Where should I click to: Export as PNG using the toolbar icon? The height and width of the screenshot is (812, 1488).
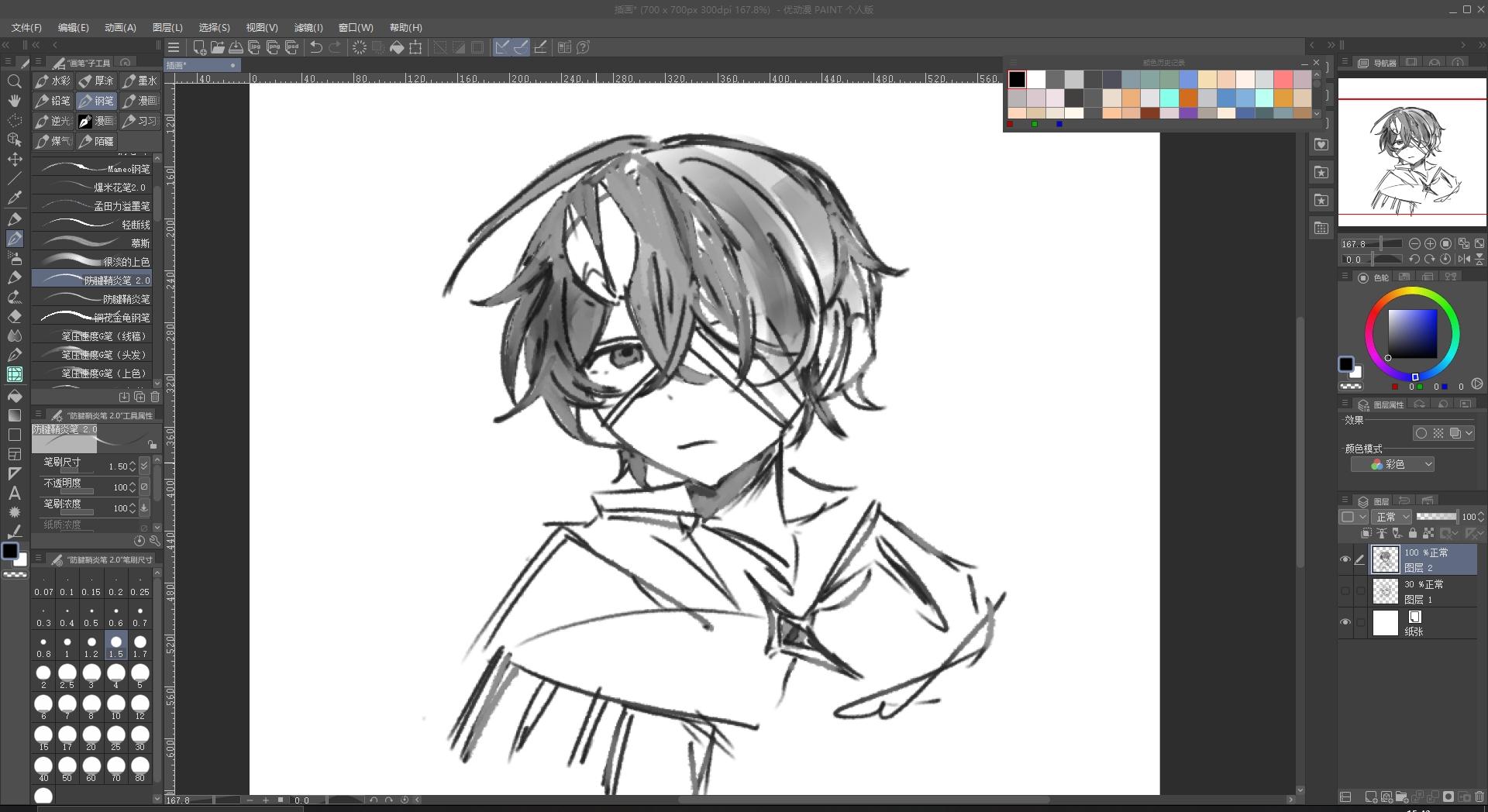[274, 47]
